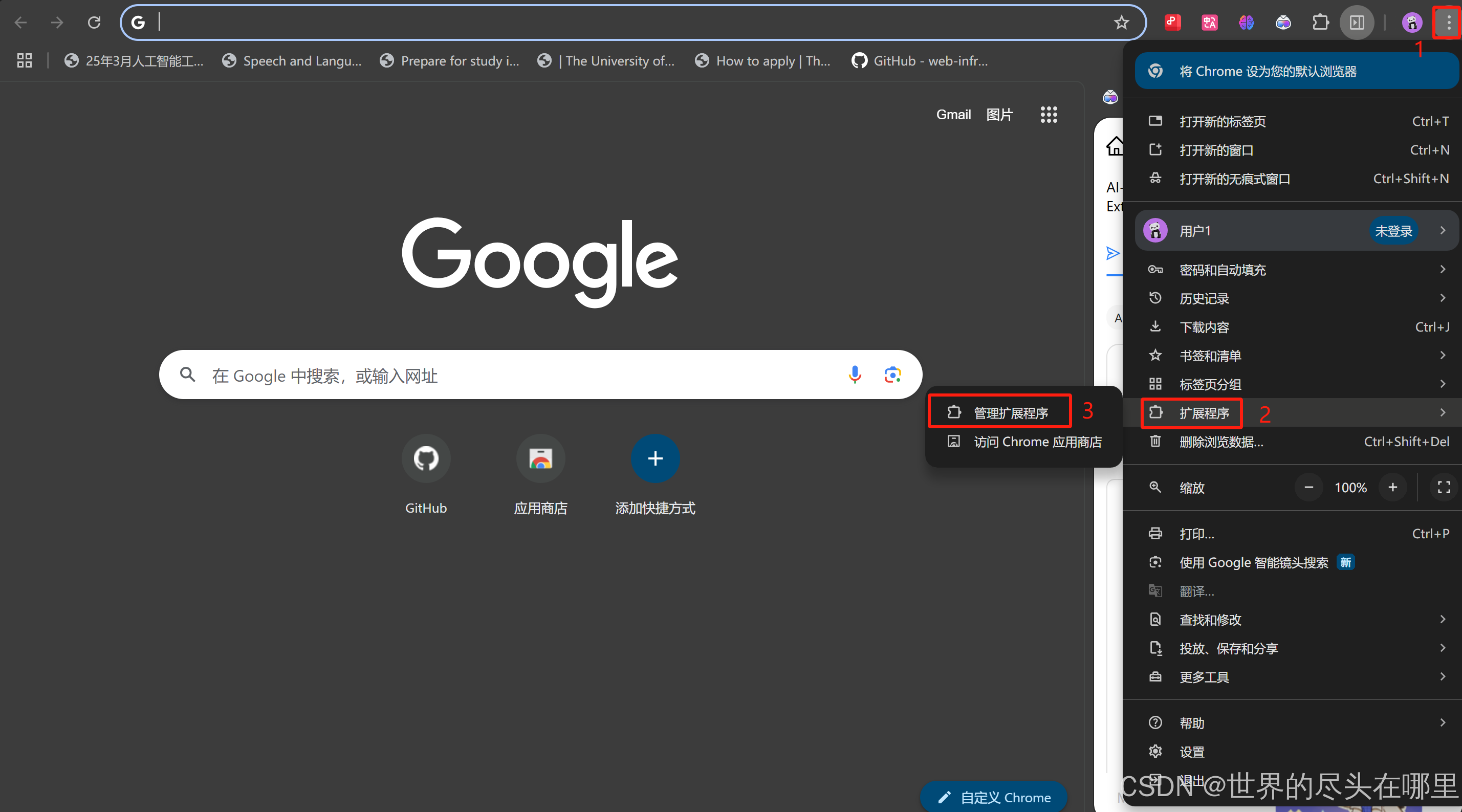Viewport: 1462px width, 812px height.
Task: Toggle the side panel toolbar button
Action: (1357, 23)
